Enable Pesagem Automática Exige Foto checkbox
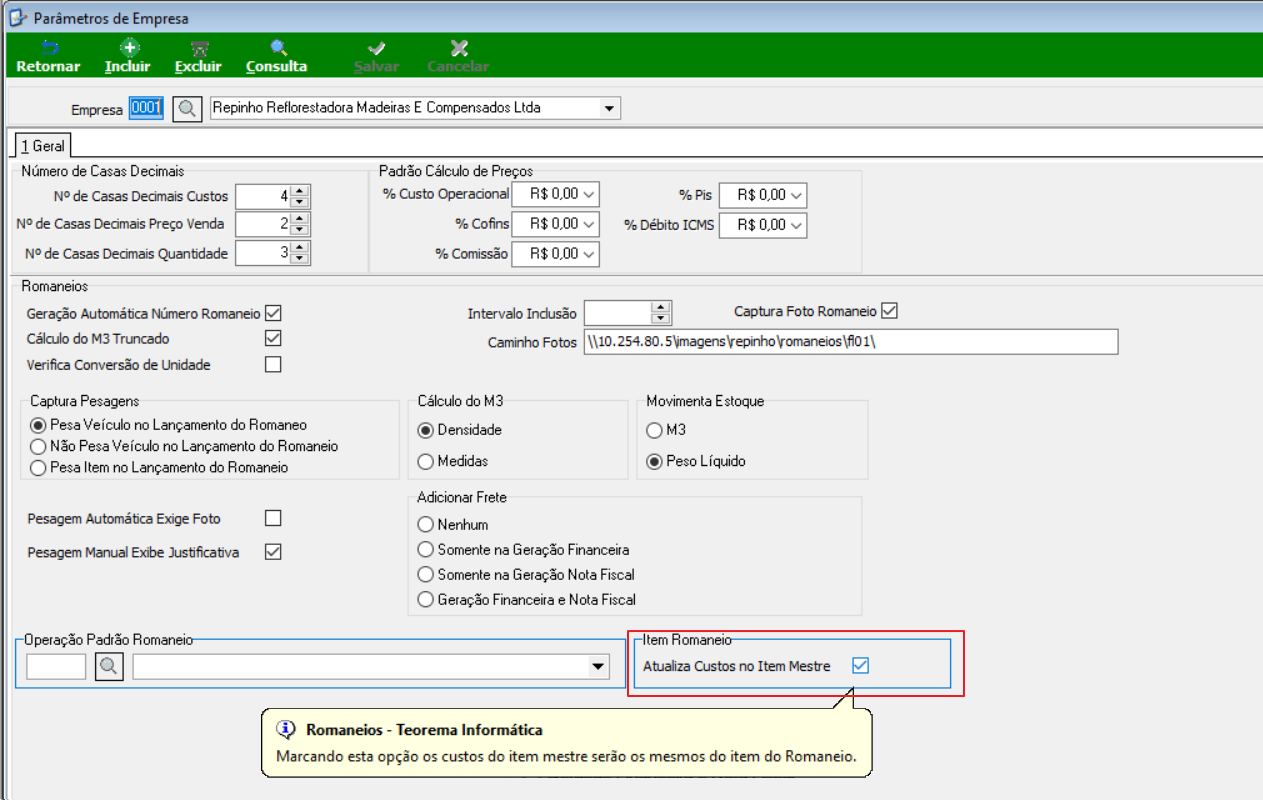The height and width of the screenshot is (800, 1263). (273, 518)
